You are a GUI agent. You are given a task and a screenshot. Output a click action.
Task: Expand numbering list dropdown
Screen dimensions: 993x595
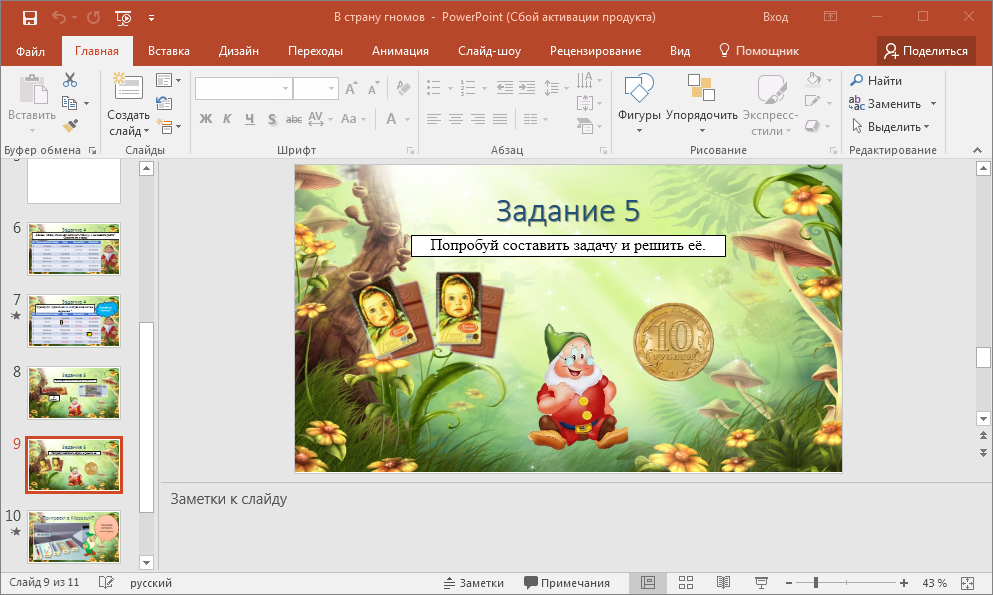(x=484, y=88)
